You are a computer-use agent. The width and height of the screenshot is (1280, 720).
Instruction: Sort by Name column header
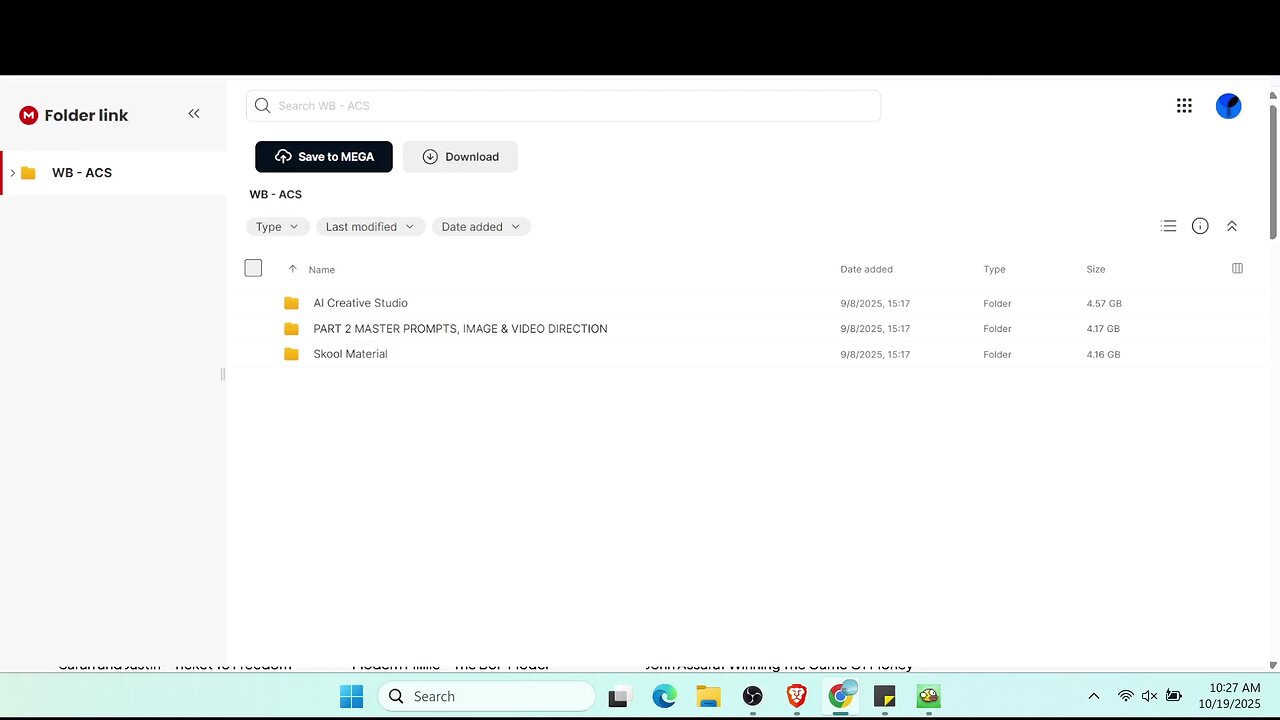(x=322, y=269)
